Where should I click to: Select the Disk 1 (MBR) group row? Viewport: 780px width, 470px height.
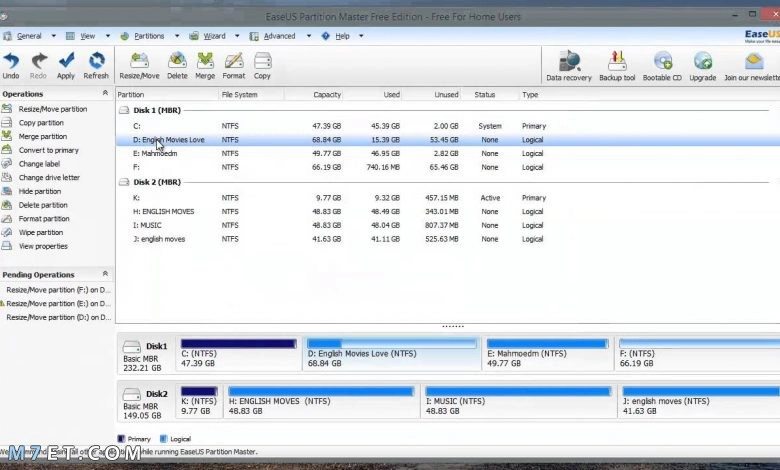444,110
